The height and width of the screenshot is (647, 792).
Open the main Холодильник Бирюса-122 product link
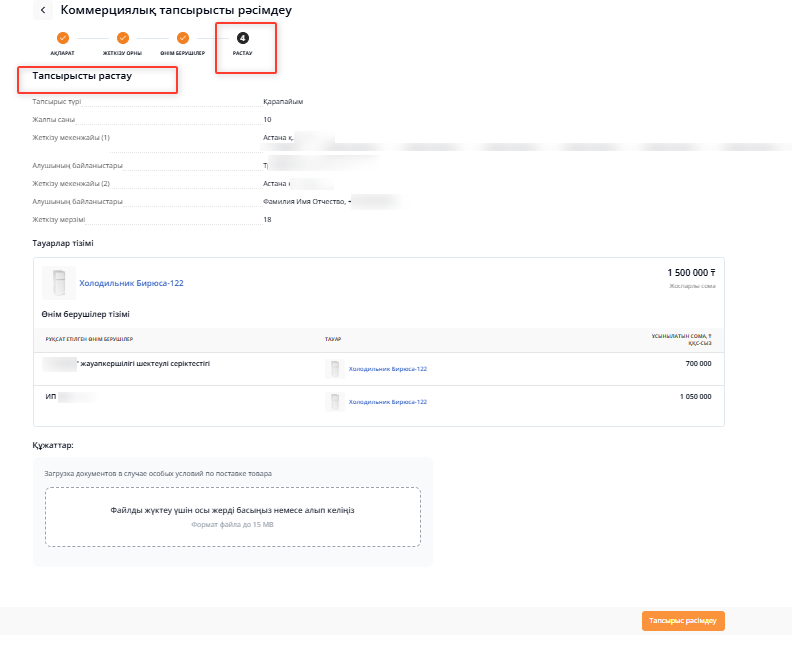[x=131, y=283]
